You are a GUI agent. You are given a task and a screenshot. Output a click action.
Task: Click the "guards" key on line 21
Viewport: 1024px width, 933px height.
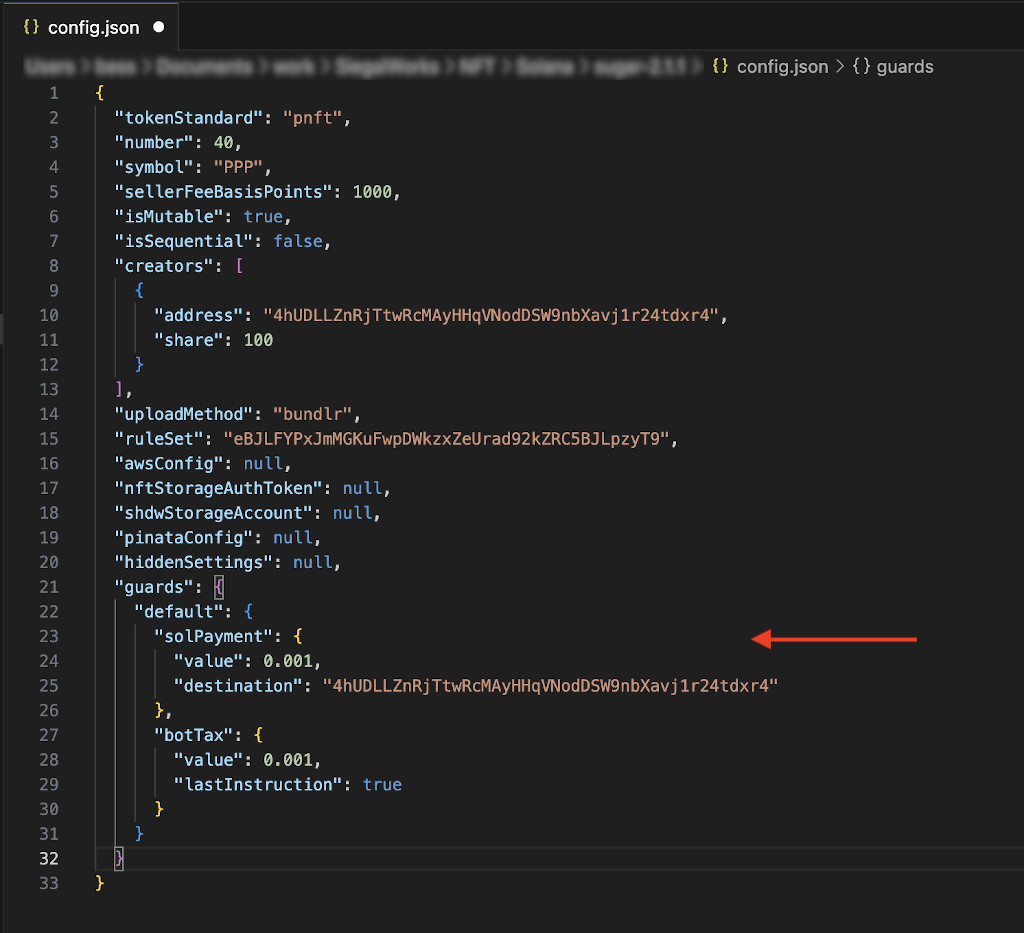[x=154, y=588]
